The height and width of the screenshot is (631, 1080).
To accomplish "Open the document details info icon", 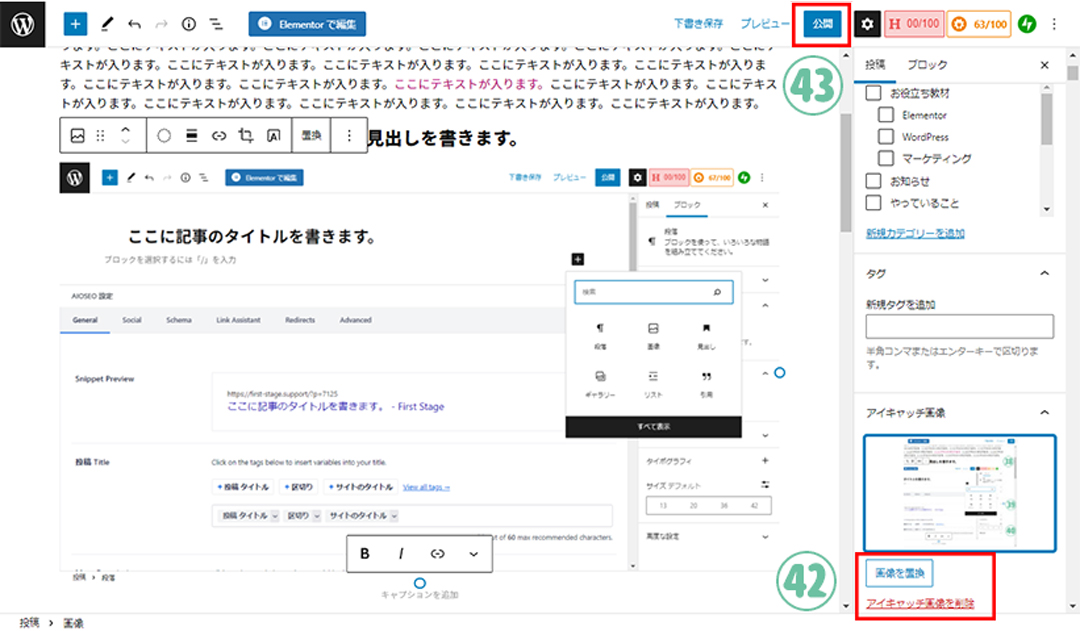I will tap(189, 23).
